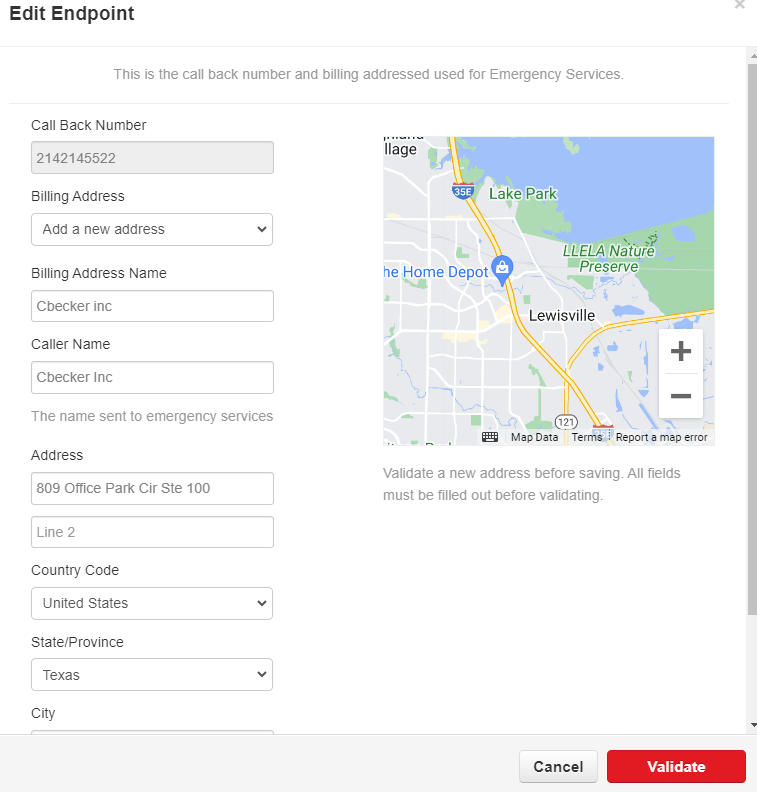Expand the Country Code dropdown
Screen dimensions: 757x792
tap(152, 603)
